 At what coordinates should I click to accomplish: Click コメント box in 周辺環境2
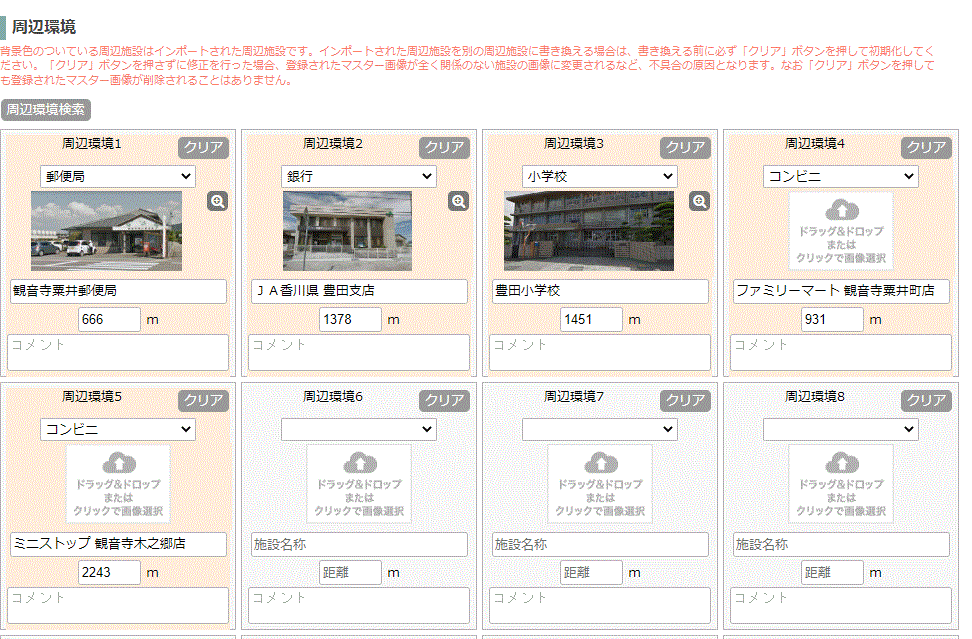[x=360, y=353]
